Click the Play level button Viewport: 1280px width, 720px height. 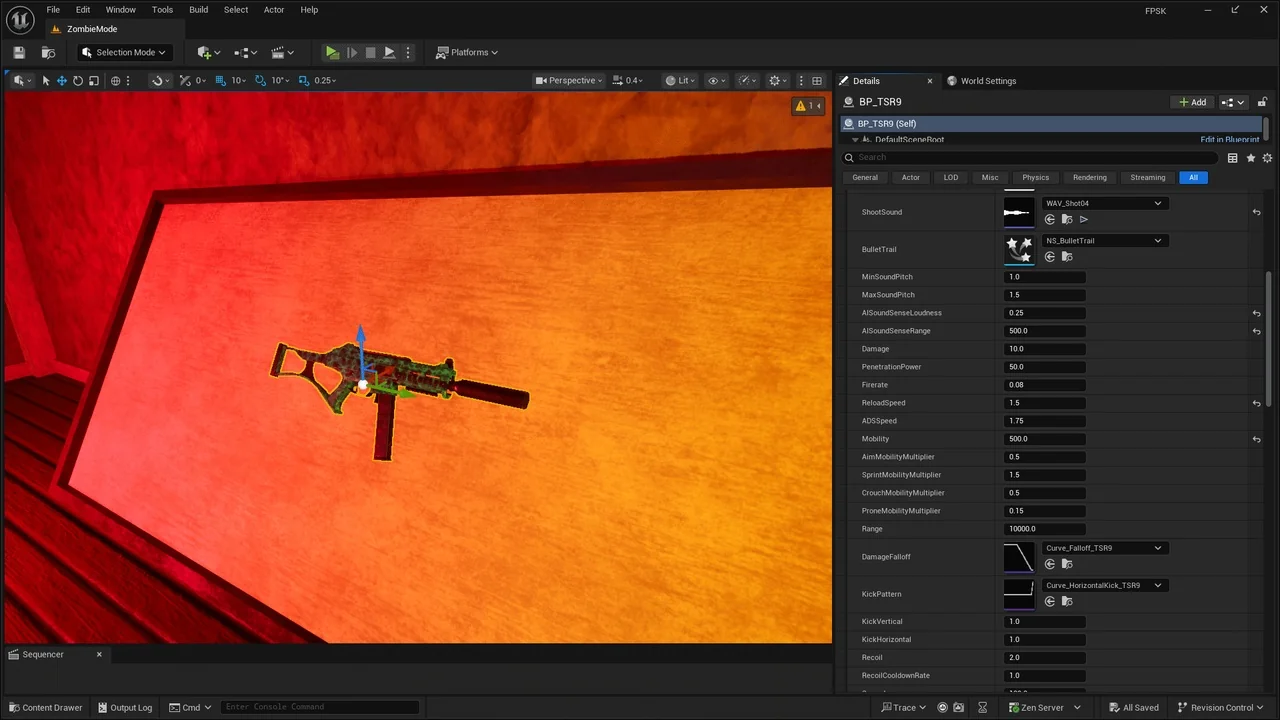tap(332, 52)
